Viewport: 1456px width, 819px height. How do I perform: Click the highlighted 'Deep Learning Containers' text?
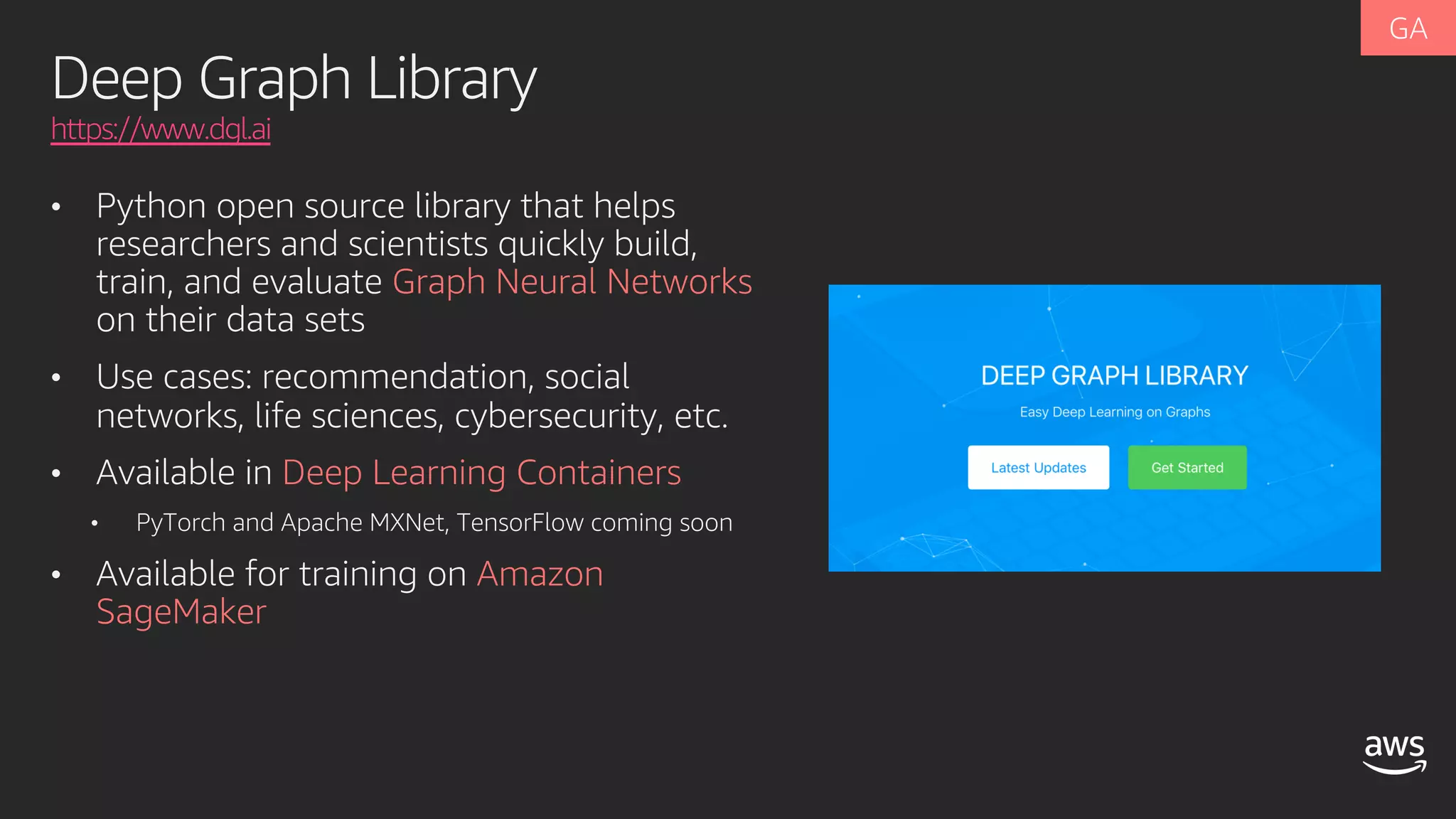[482, 473]
